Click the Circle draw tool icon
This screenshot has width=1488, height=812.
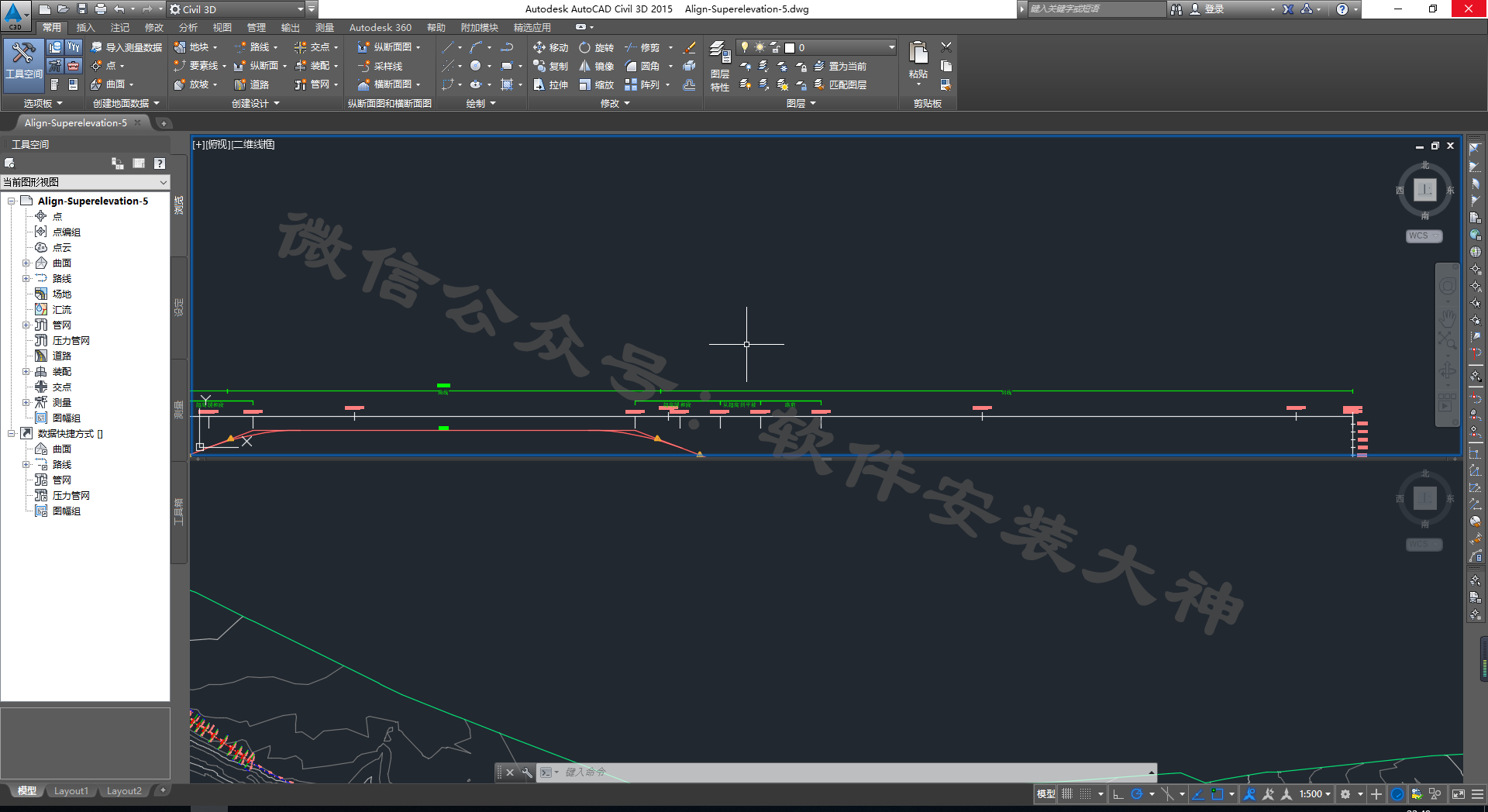pyautogui.click(x=476, y=66)
